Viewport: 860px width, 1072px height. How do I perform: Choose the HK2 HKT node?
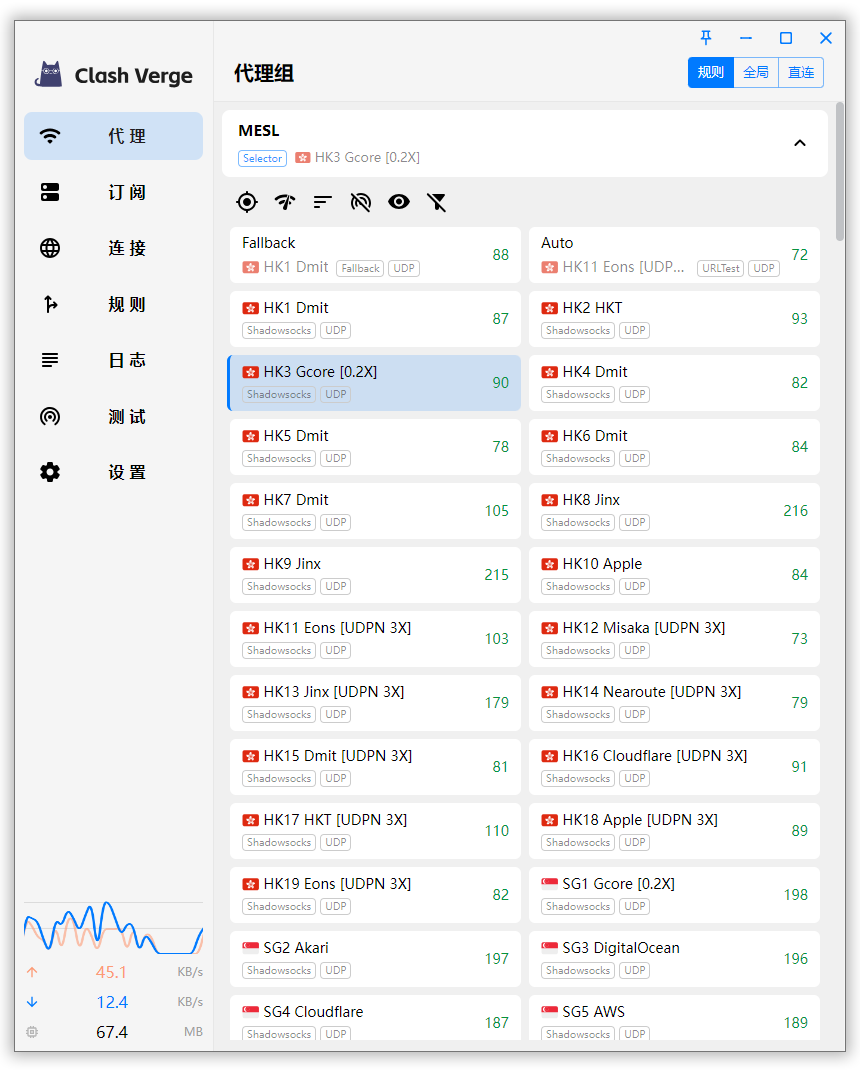pos(674,319)
